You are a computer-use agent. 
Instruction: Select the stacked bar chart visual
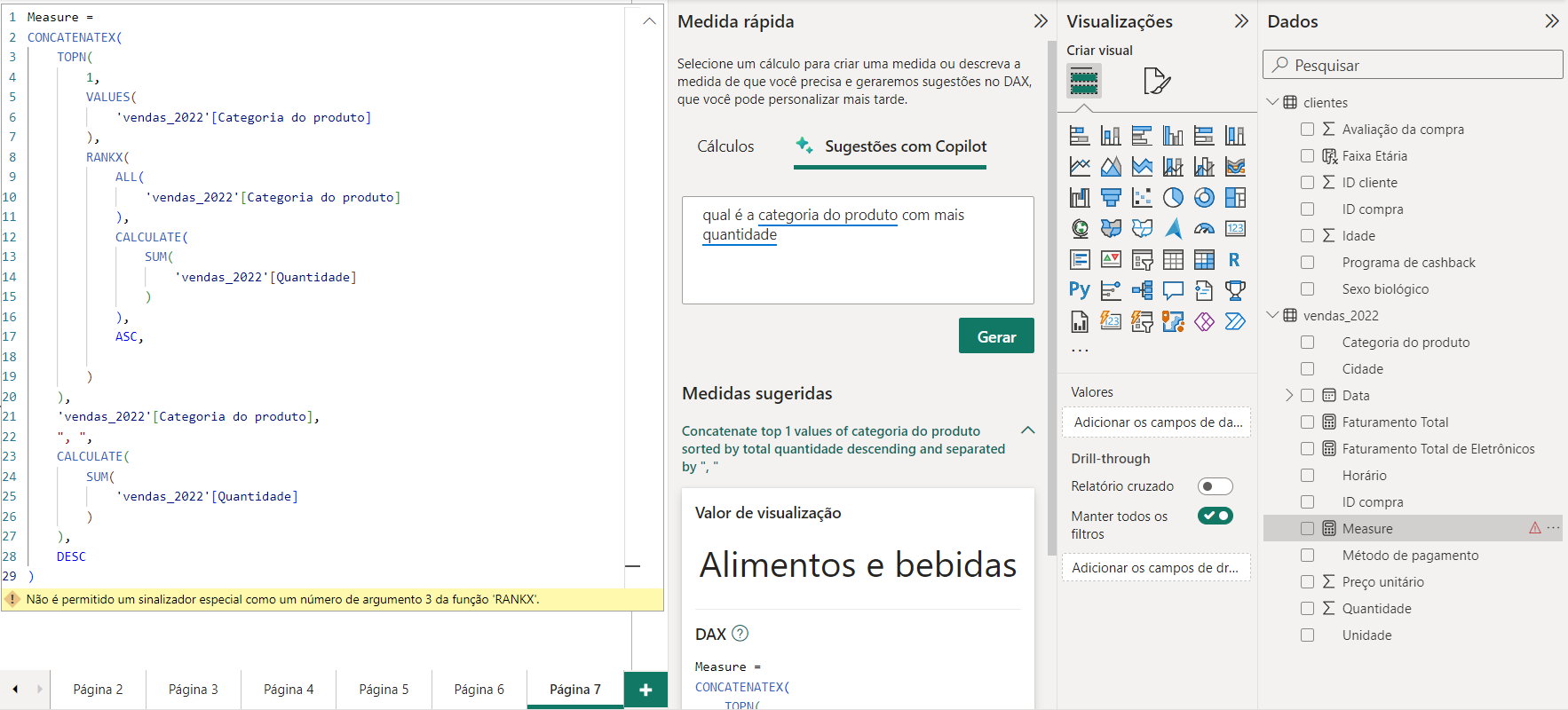pos(1080,136)
